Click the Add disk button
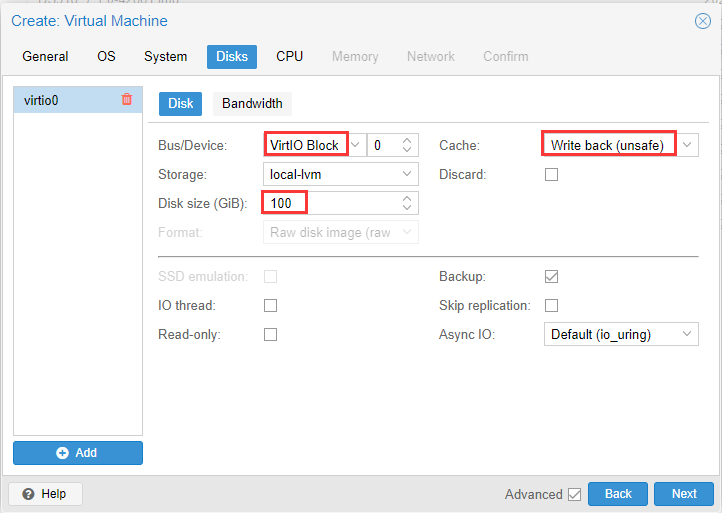The width and height of the screenshot is (722, 513). click(x=78, y=453)
